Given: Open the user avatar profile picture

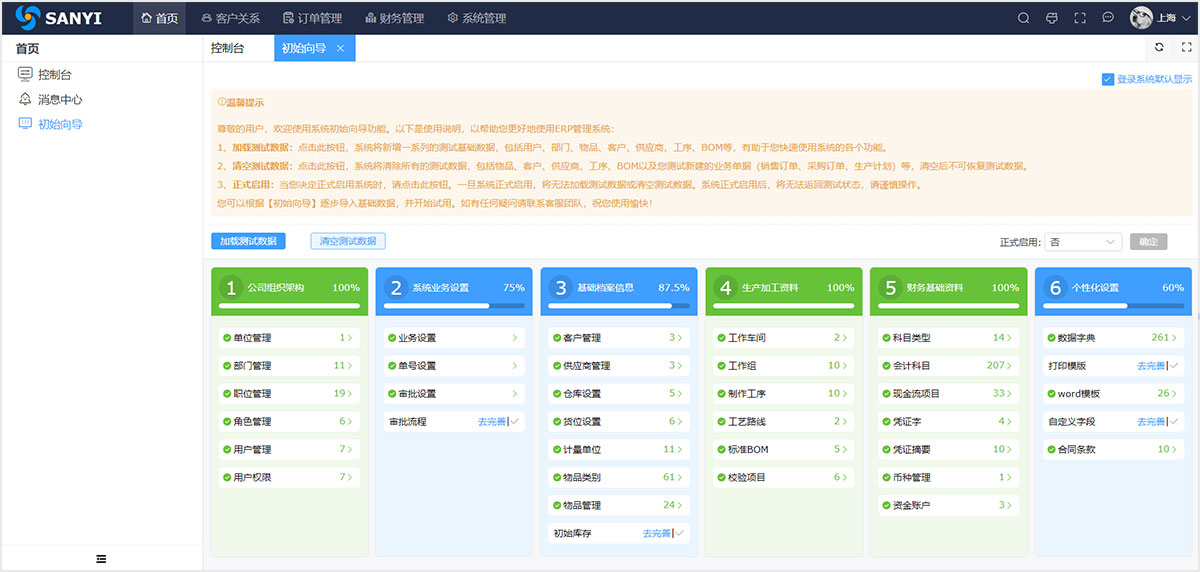Looking at the screenshot, I should click(1141, 18).
